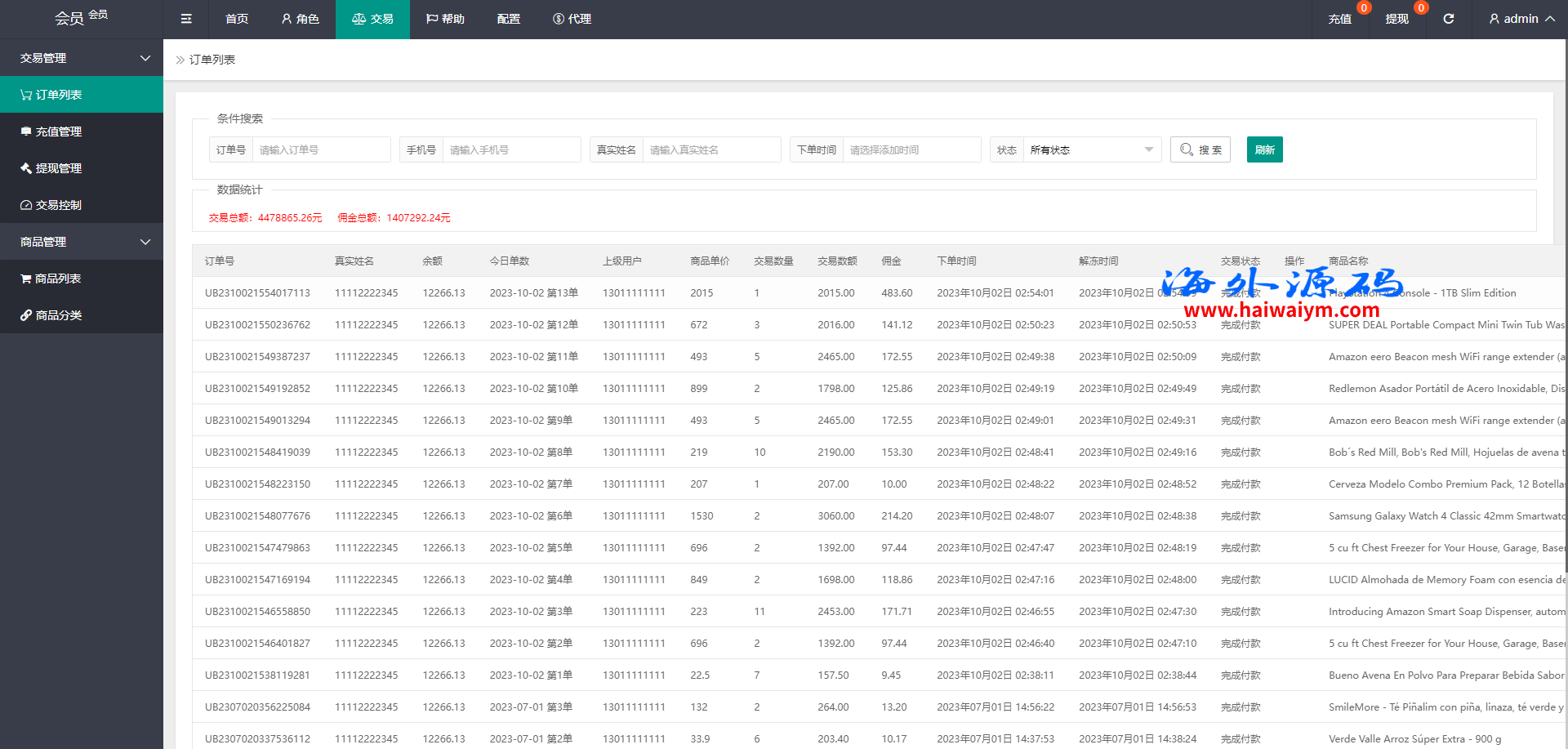Go to 充值管理 in sidebar
The image size is (1568, 749).
point(58,132)
